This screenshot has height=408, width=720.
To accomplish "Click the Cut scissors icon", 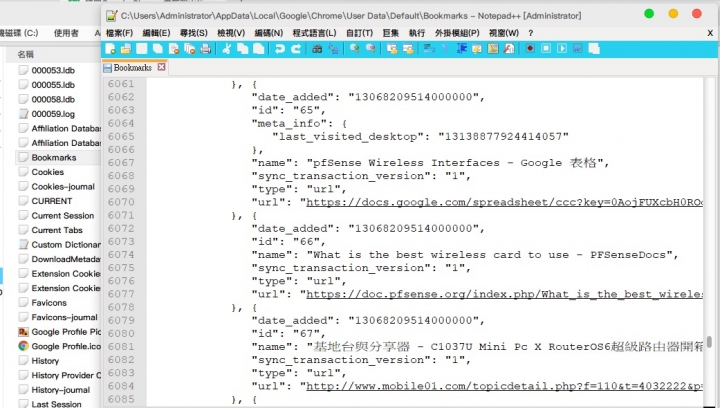I will pyautogui.click(x=226, y=49).
